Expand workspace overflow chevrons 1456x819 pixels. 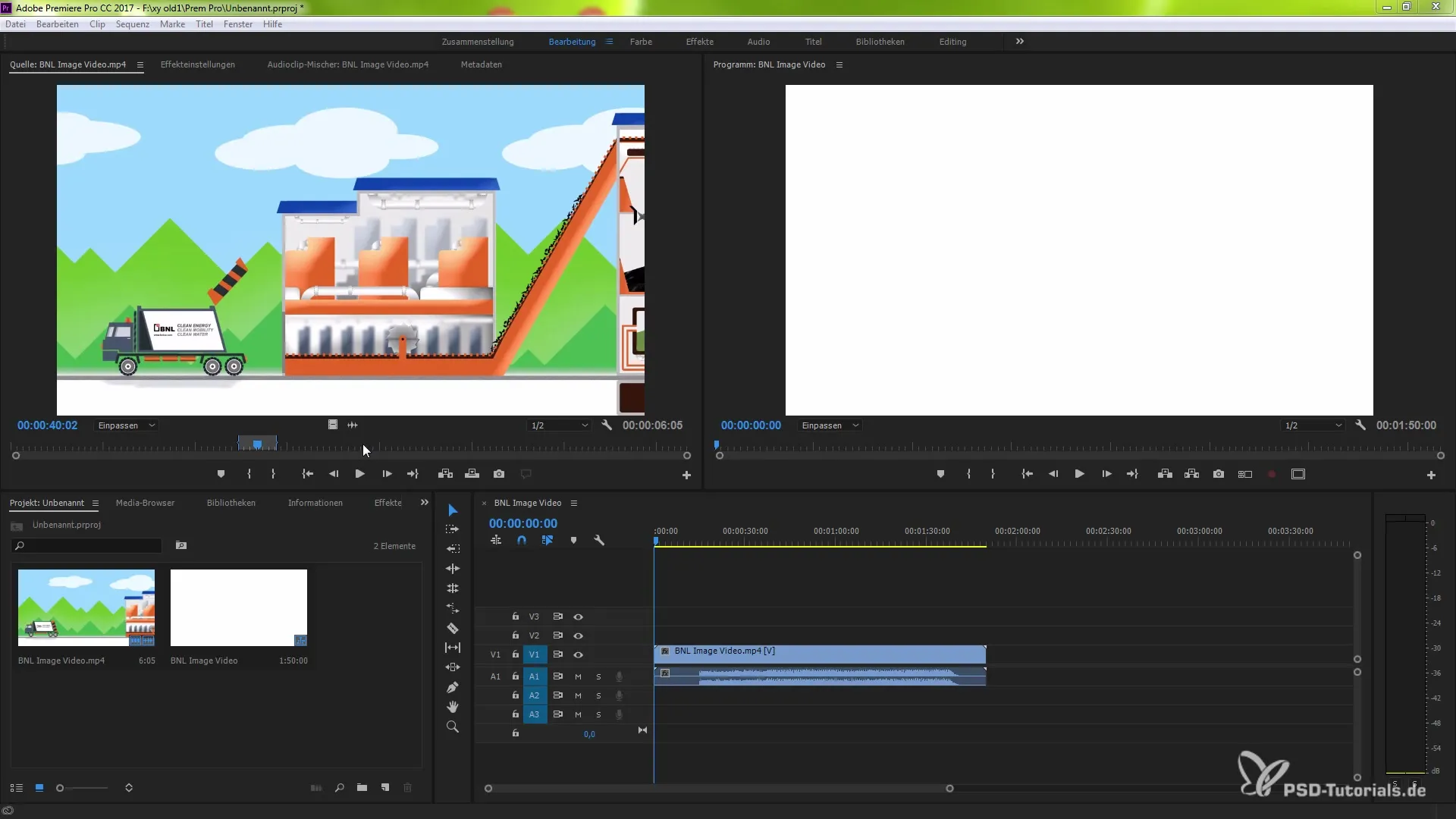click(x=1020, y=42)
